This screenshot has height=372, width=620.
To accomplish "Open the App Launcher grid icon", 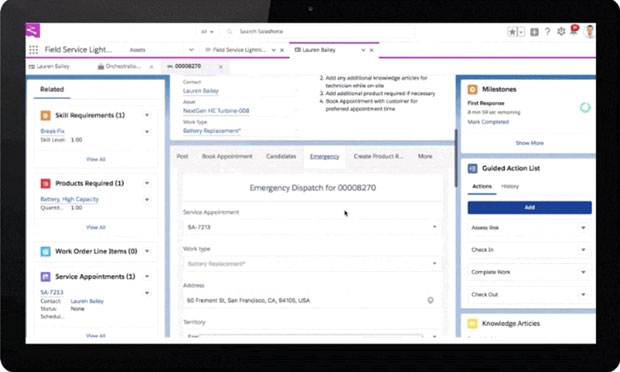I will 34,50.
